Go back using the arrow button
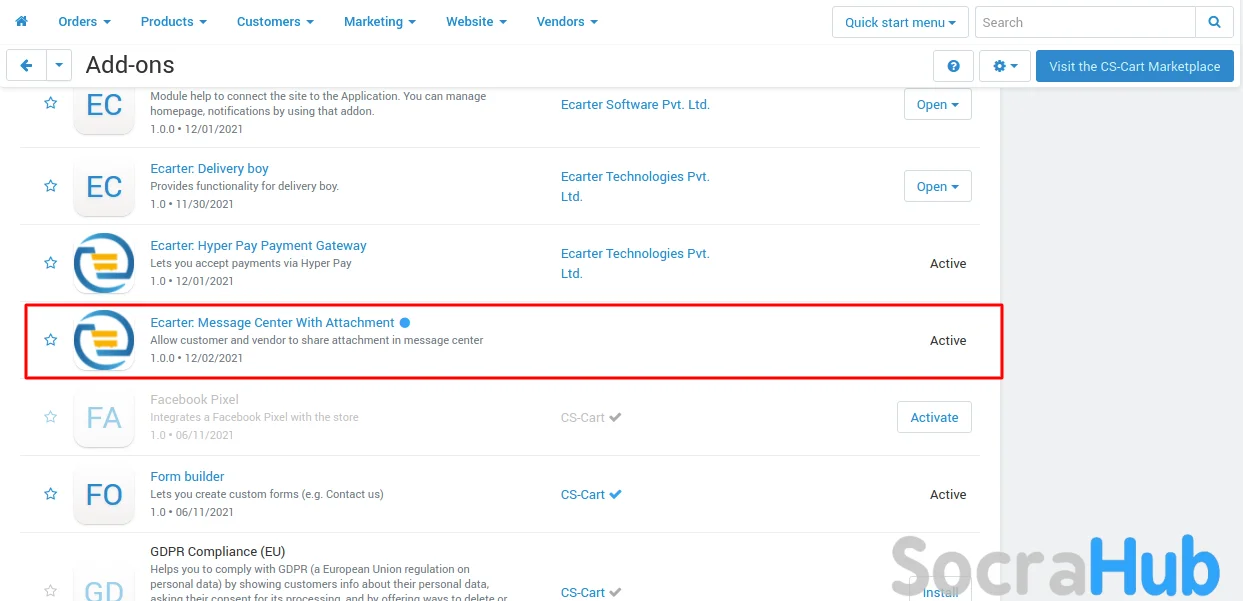The width and height of the screenshot is (1243, 601). (x=26, y=66)
